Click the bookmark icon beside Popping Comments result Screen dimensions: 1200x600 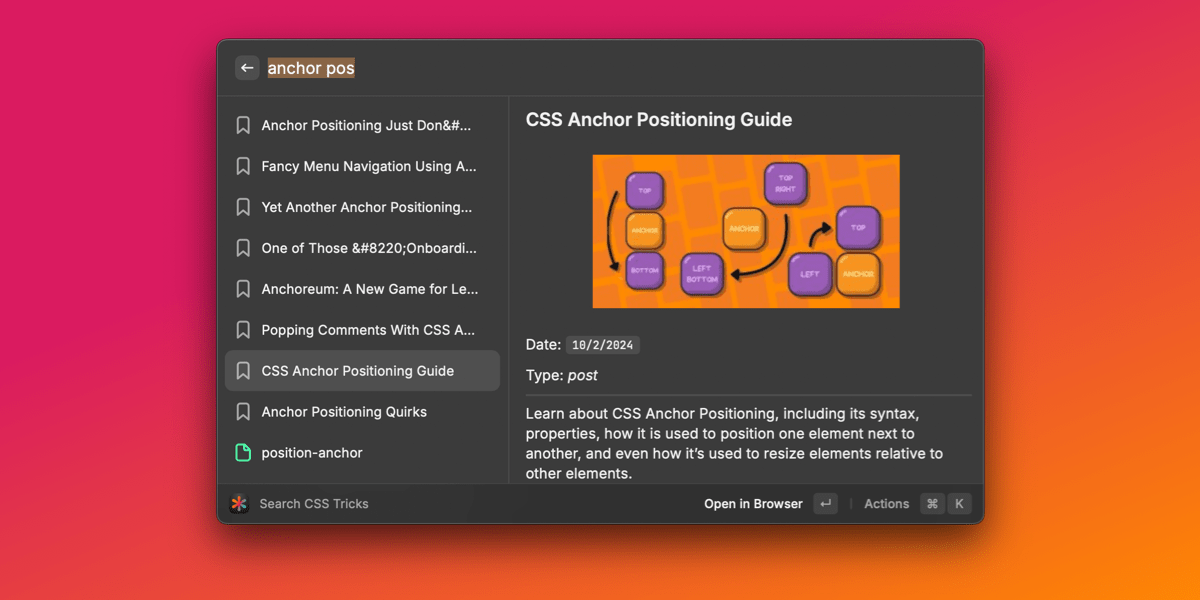click(243, 329)
